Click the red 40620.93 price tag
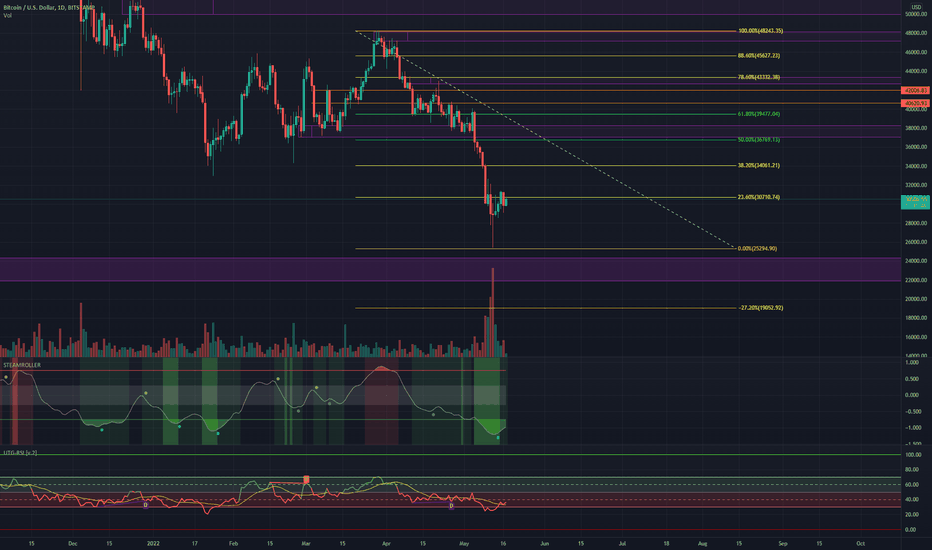This screenshot has width=932, height=550. [x=915, y=103]
